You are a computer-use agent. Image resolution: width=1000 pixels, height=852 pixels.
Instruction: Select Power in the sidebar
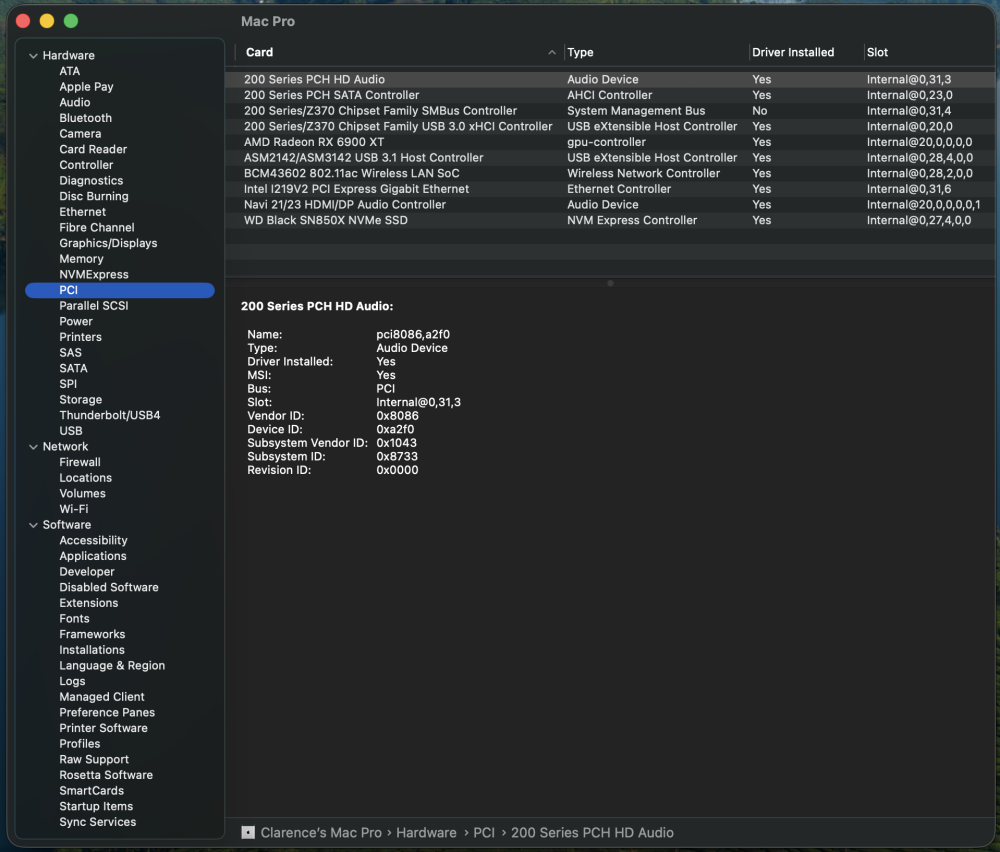click(76, 321)
